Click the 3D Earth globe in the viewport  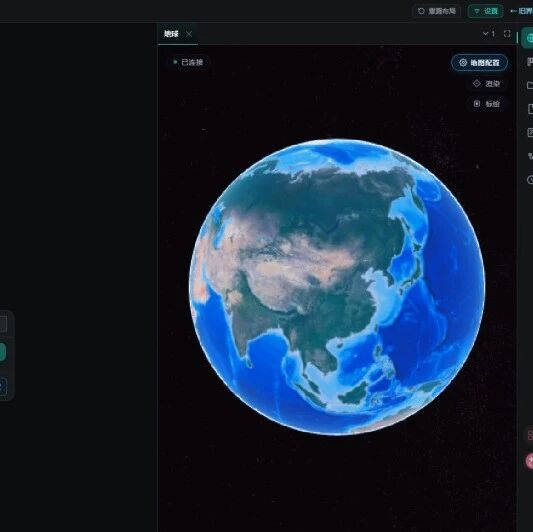[337, 287]
